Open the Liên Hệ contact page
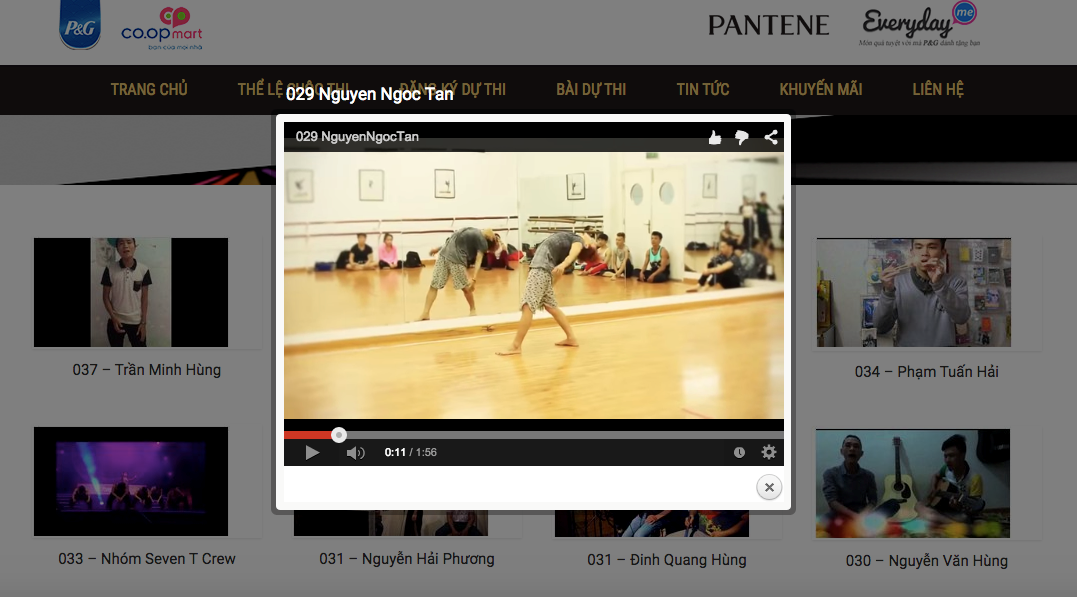Screen dimensions: 1077x597 (938, 90)
